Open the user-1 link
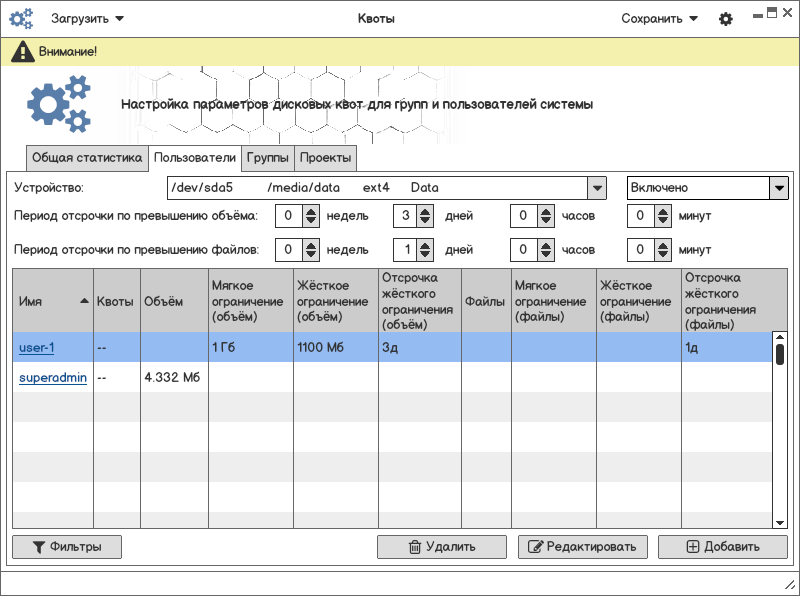Image resolution: width=800 pixels, height=596 pixels. pos(36,348)
